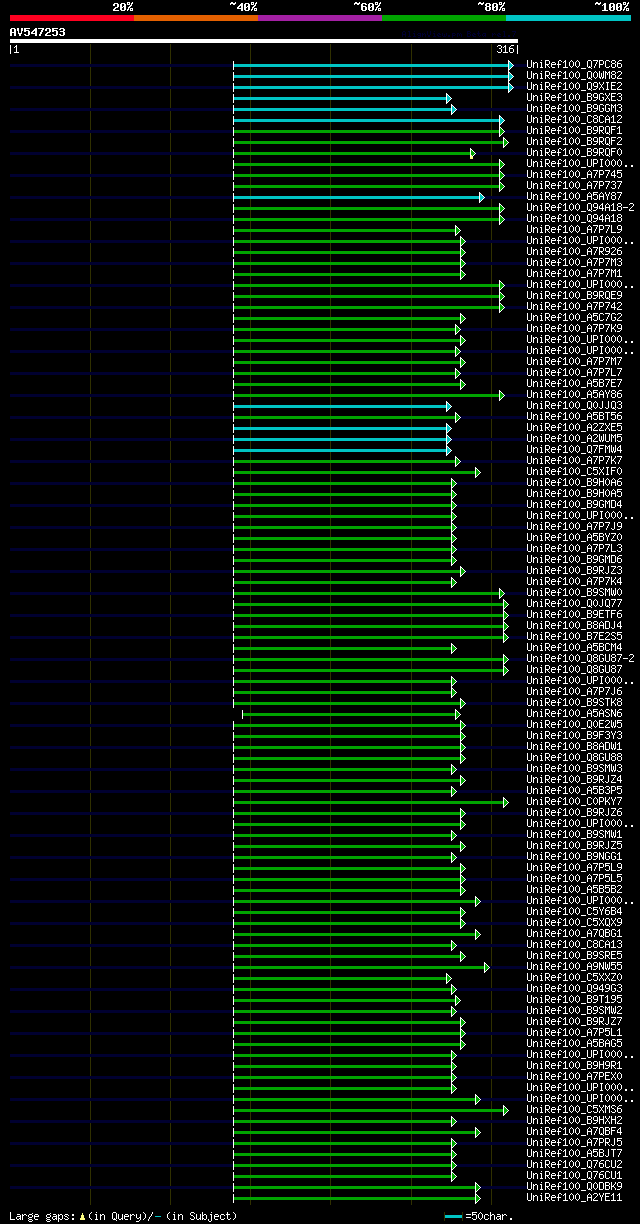The height and width of the screenshot is (1224, 640).
Task: Select the UniRef100_B9RQF1 label
Action: (574, 130)
